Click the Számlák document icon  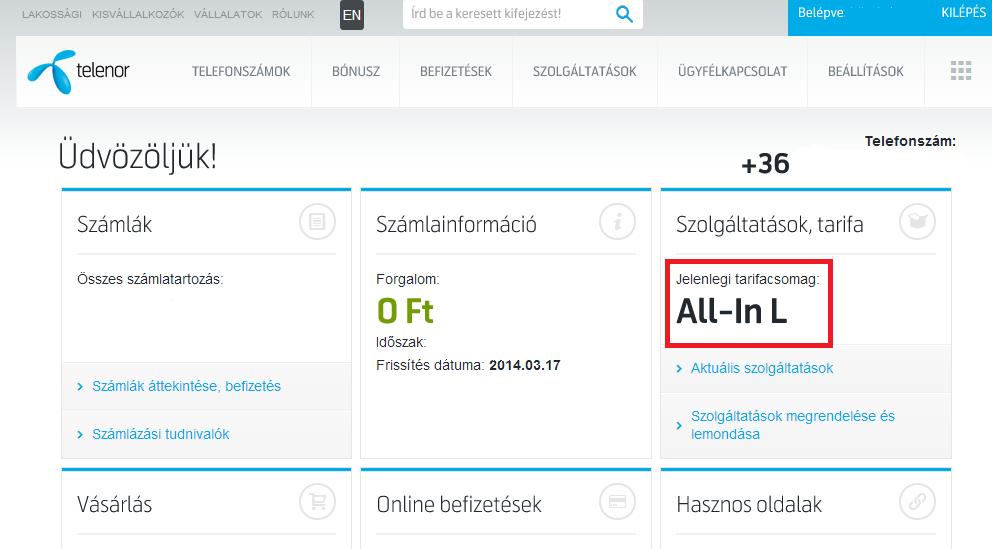click(317, 222)
